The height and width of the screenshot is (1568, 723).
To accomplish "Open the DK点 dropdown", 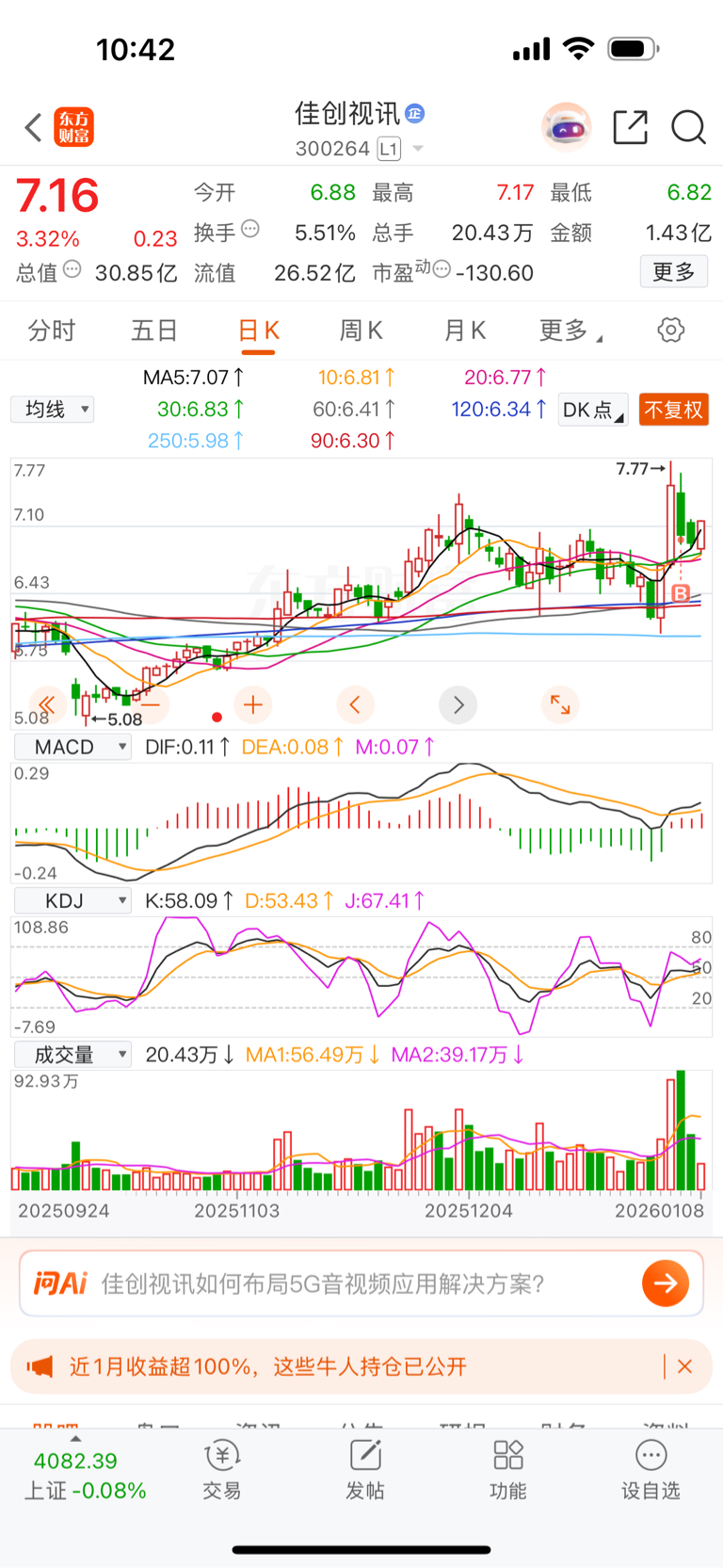I will [593, 411].
